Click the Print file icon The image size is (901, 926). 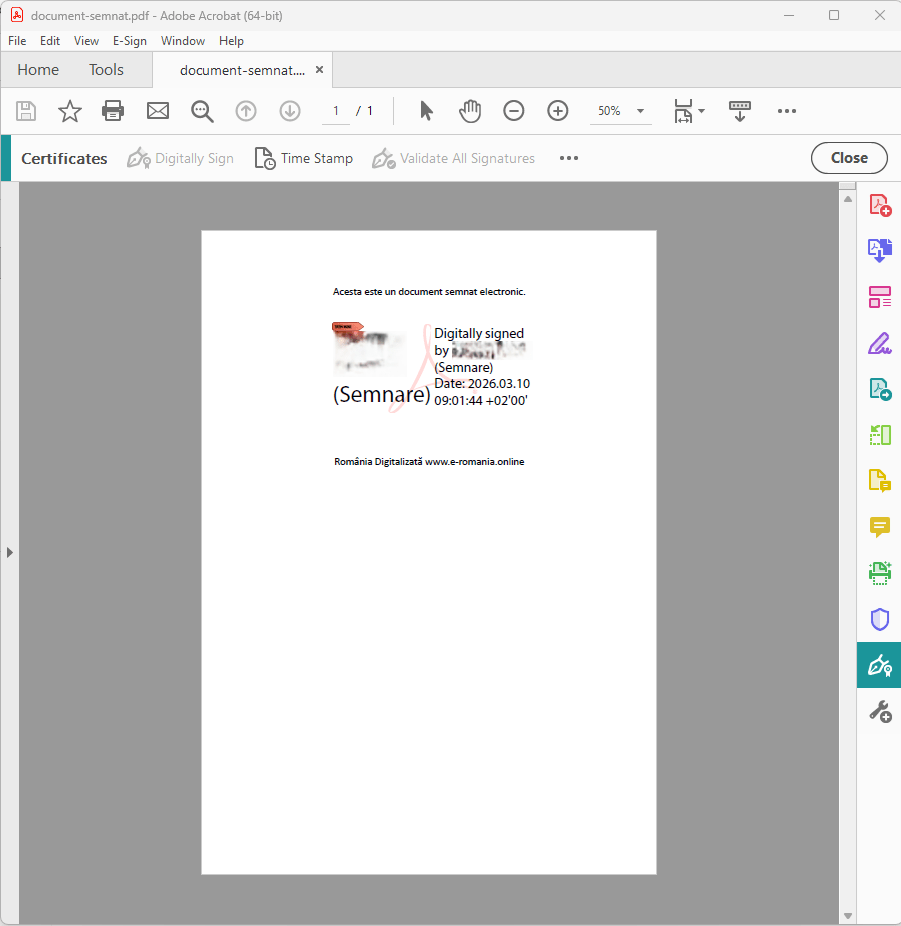click(113, 111)
